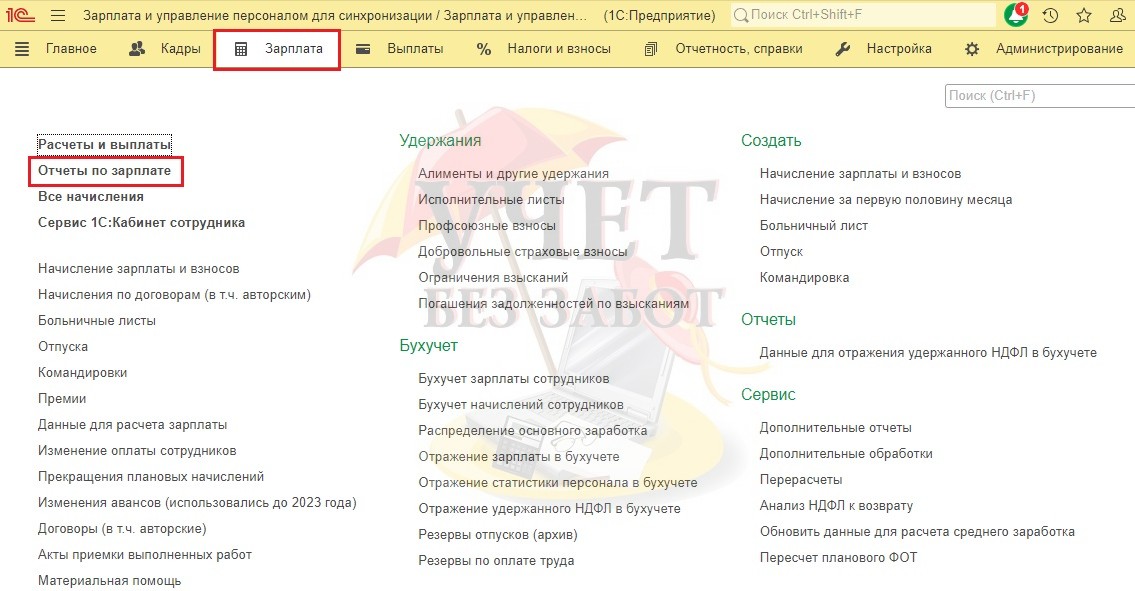Open Профсоюзные взносы
The height and width of the screenshot is (591, 1135).
click(x=487, y=225)
